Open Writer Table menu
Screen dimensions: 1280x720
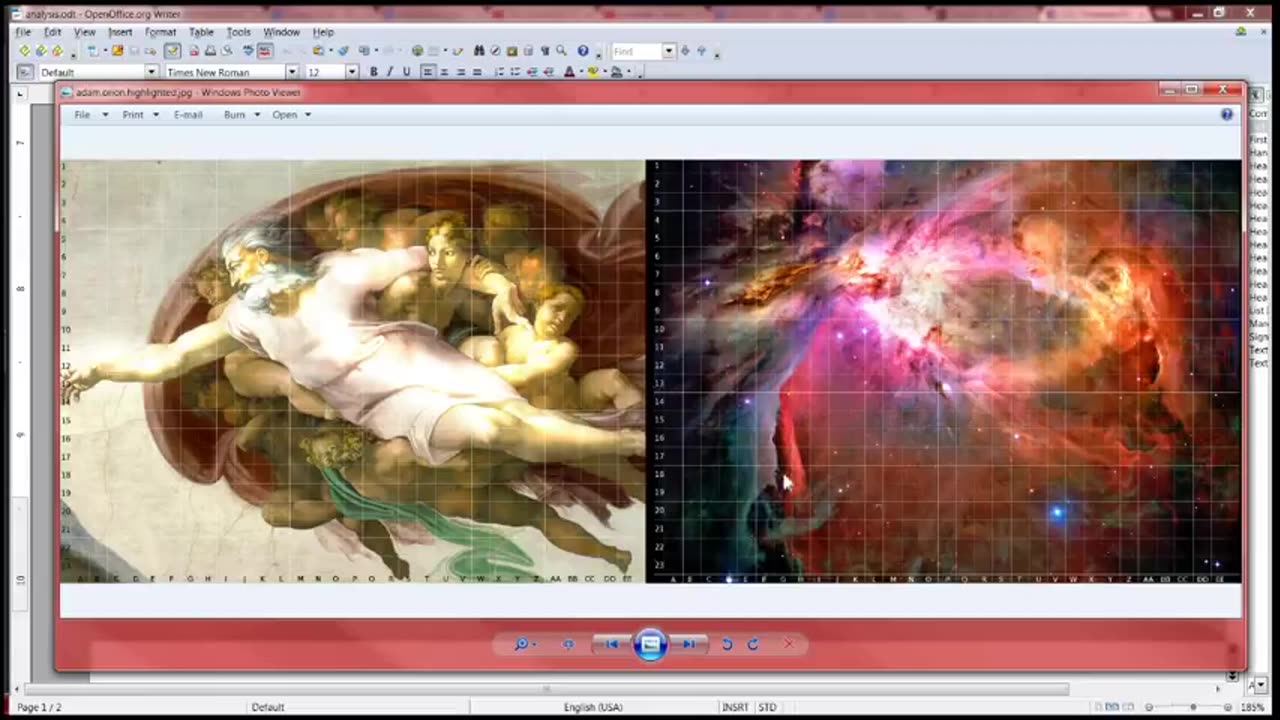point(201,32)
